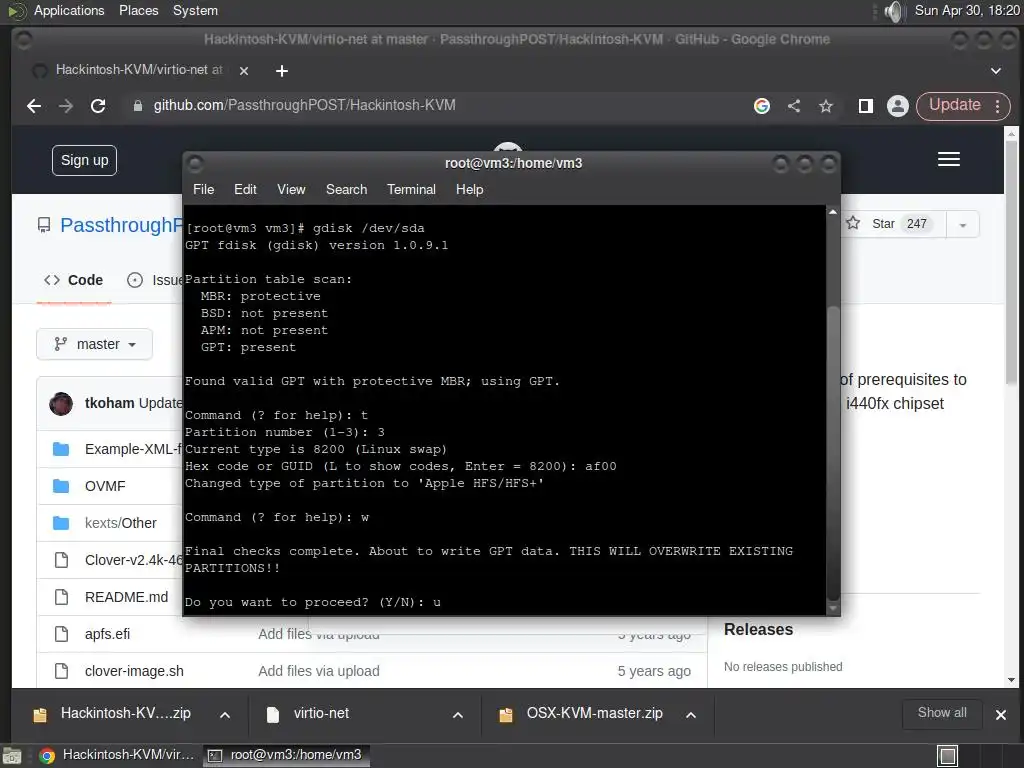
Task: Close the downloads bar
Action: coord(1000,715)
